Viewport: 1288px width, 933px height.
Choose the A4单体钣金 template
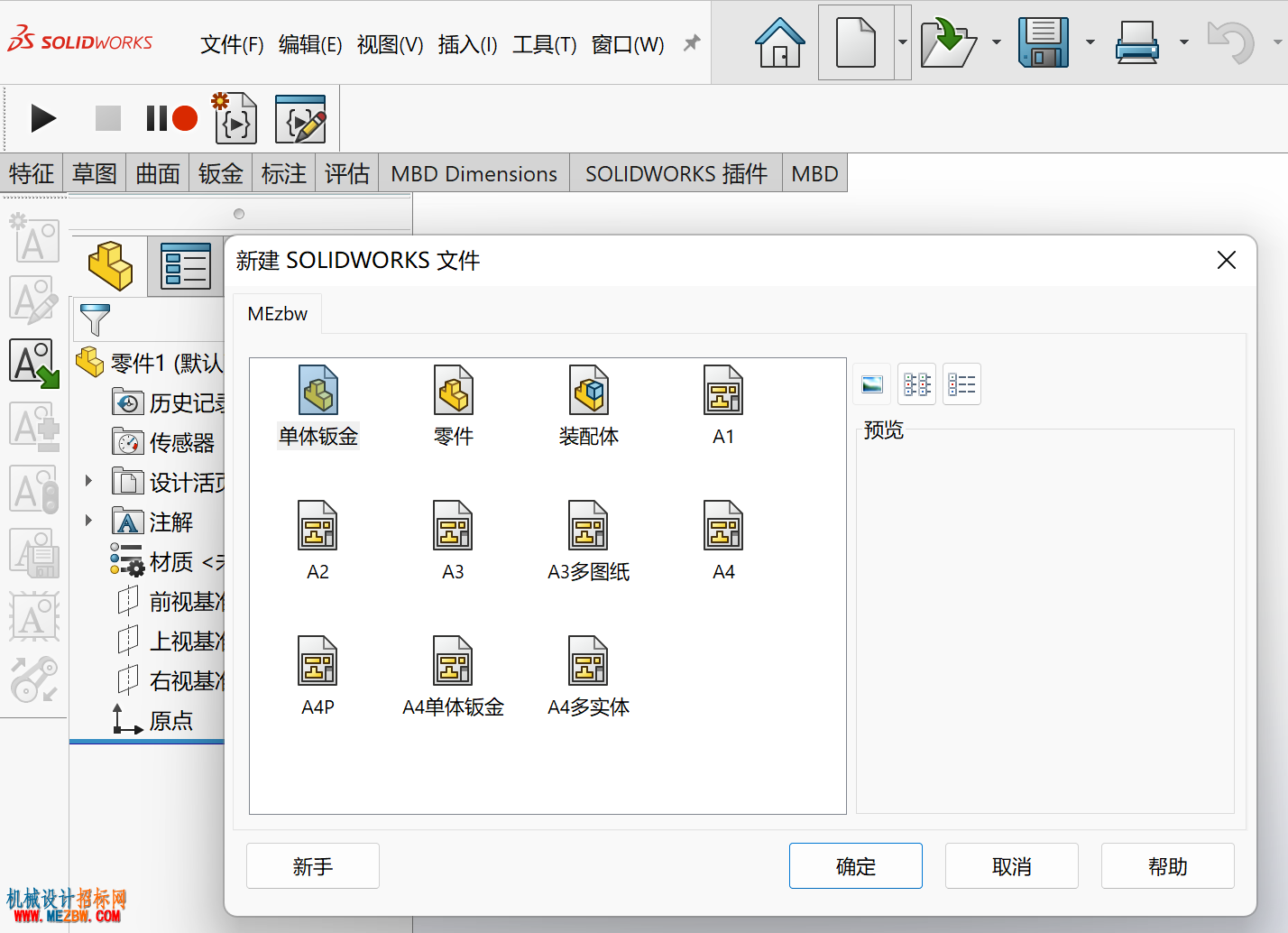pos(453,677)
